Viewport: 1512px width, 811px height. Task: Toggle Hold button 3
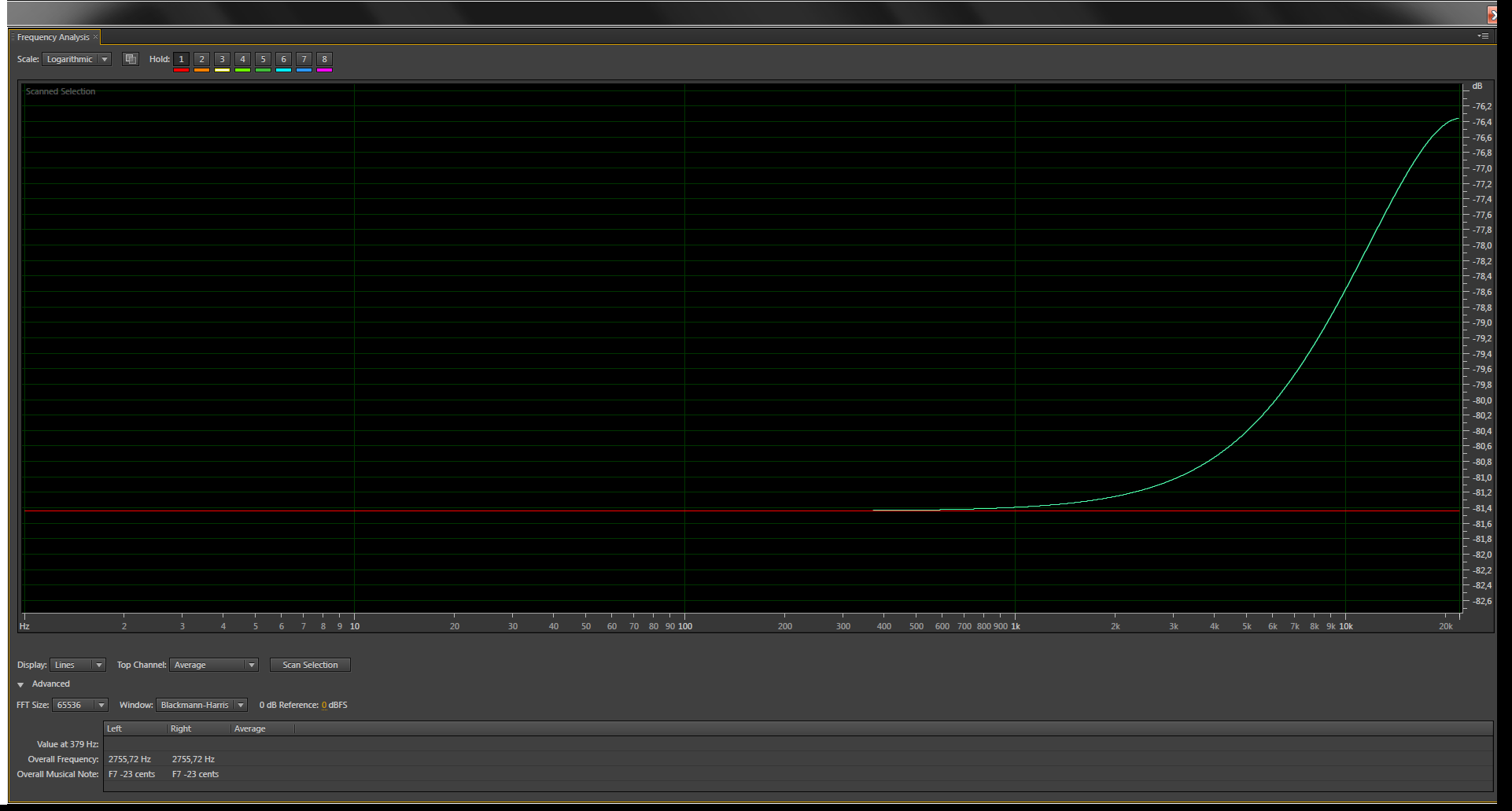coord(222,59)
